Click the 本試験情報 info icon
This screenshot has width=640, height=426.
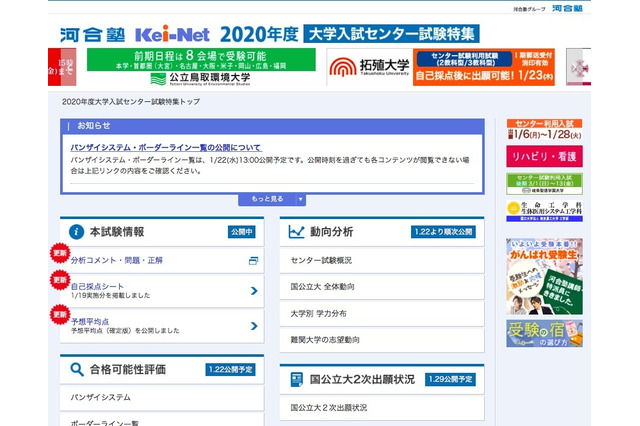76,232
